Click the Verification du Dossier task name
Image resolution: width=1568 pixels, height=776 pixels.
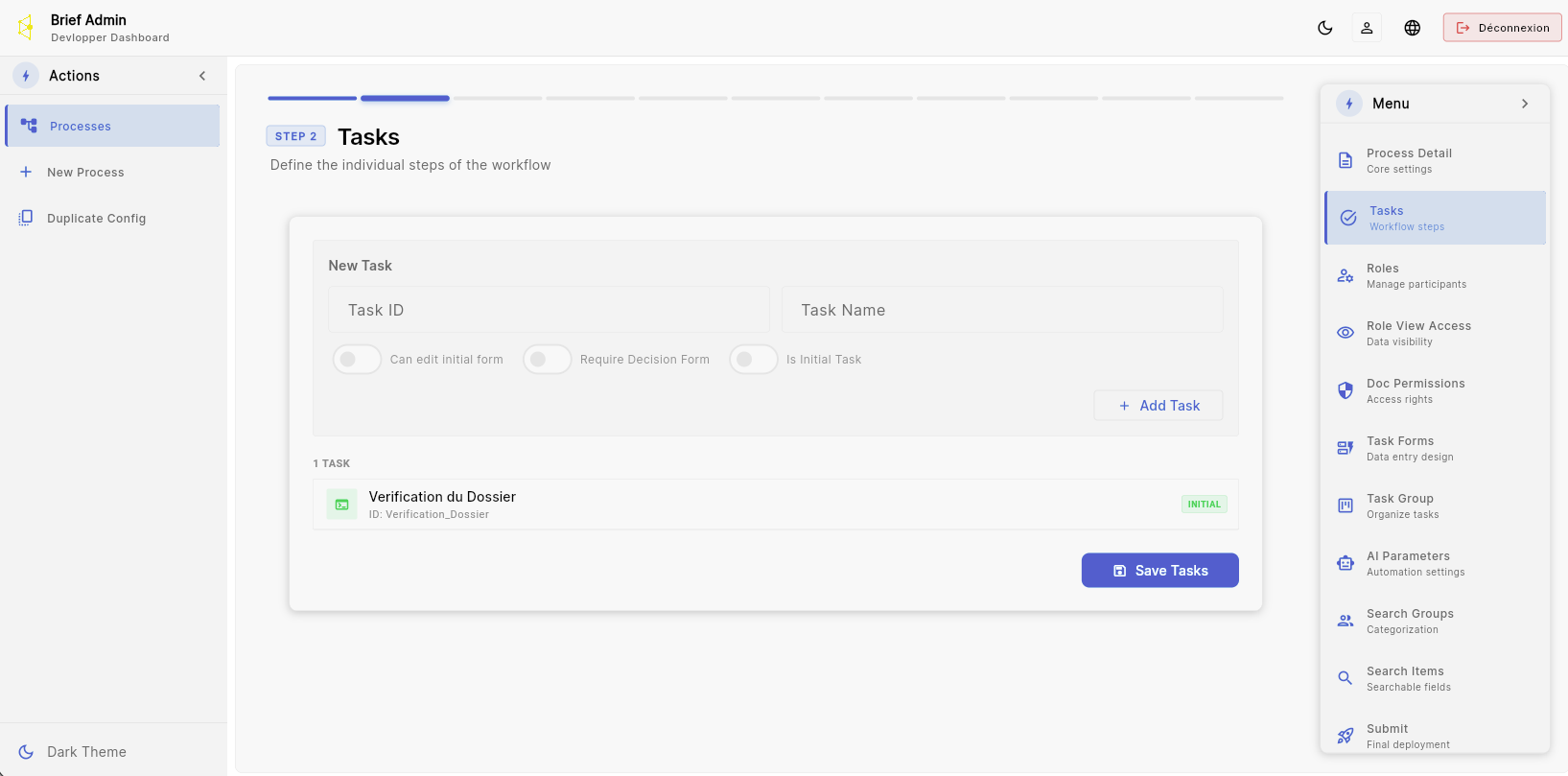(442, 497)
